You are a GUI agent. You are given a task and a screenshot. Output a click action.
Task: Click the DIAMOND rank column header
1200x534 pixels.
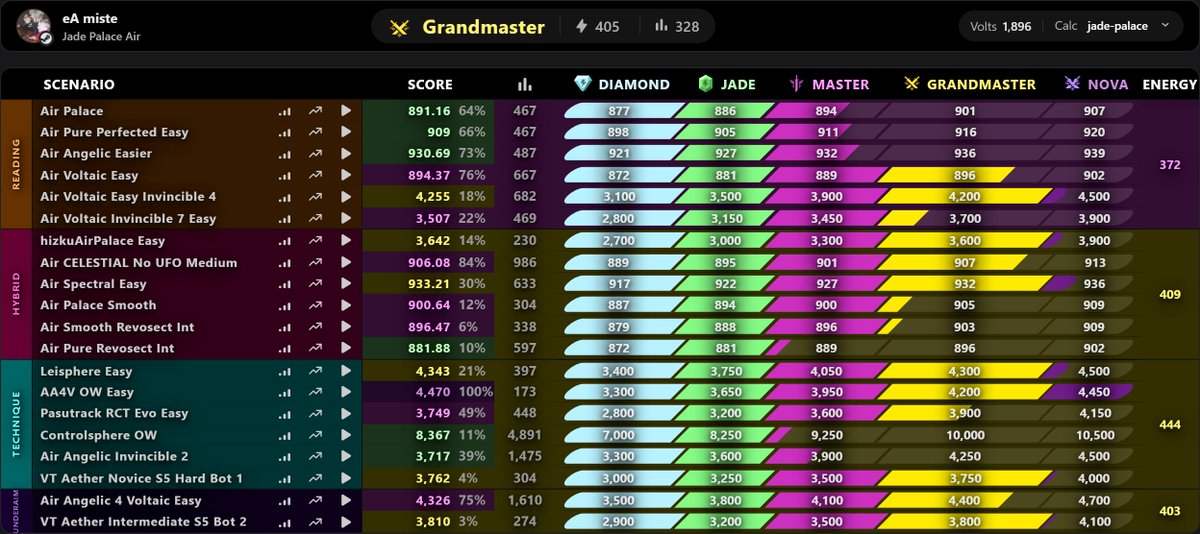[621, 84]
